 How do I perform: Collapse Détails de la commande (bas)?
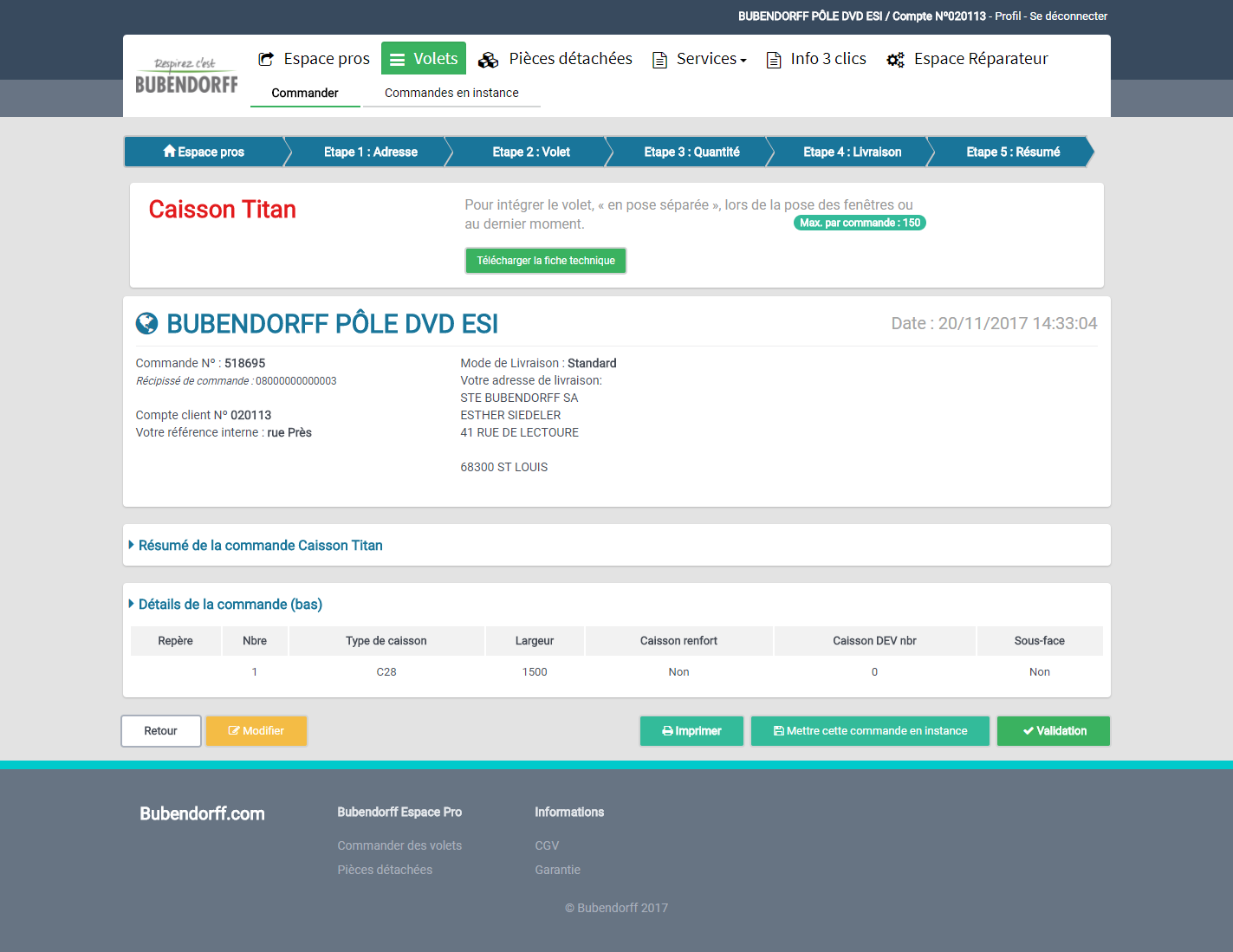click(x=230, y=605)
